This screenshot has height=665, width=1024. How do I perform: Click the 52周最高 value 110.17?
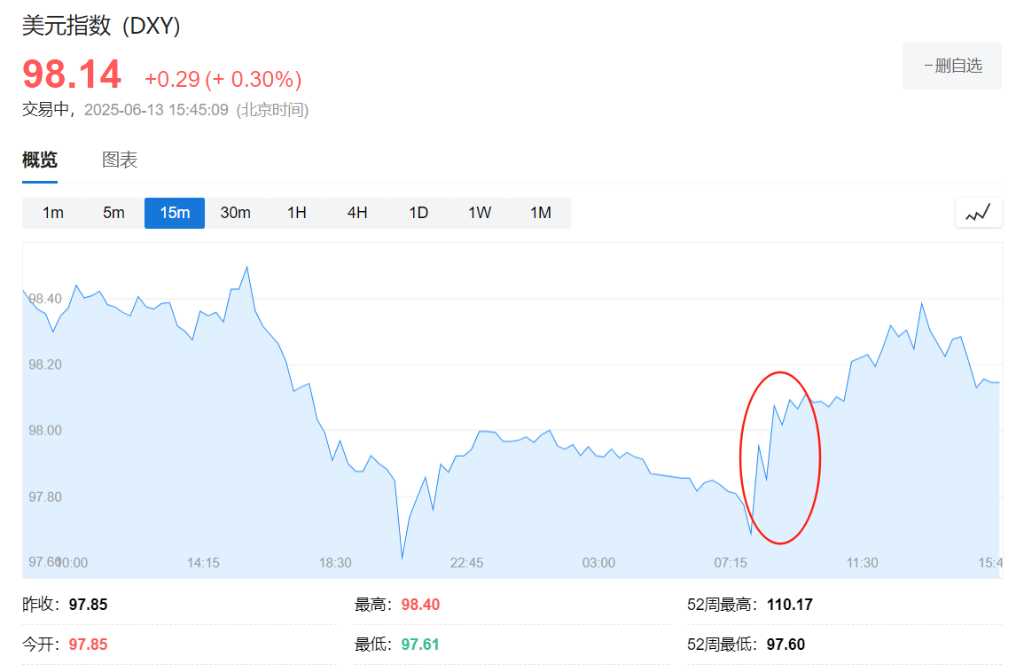pos(790,604)
